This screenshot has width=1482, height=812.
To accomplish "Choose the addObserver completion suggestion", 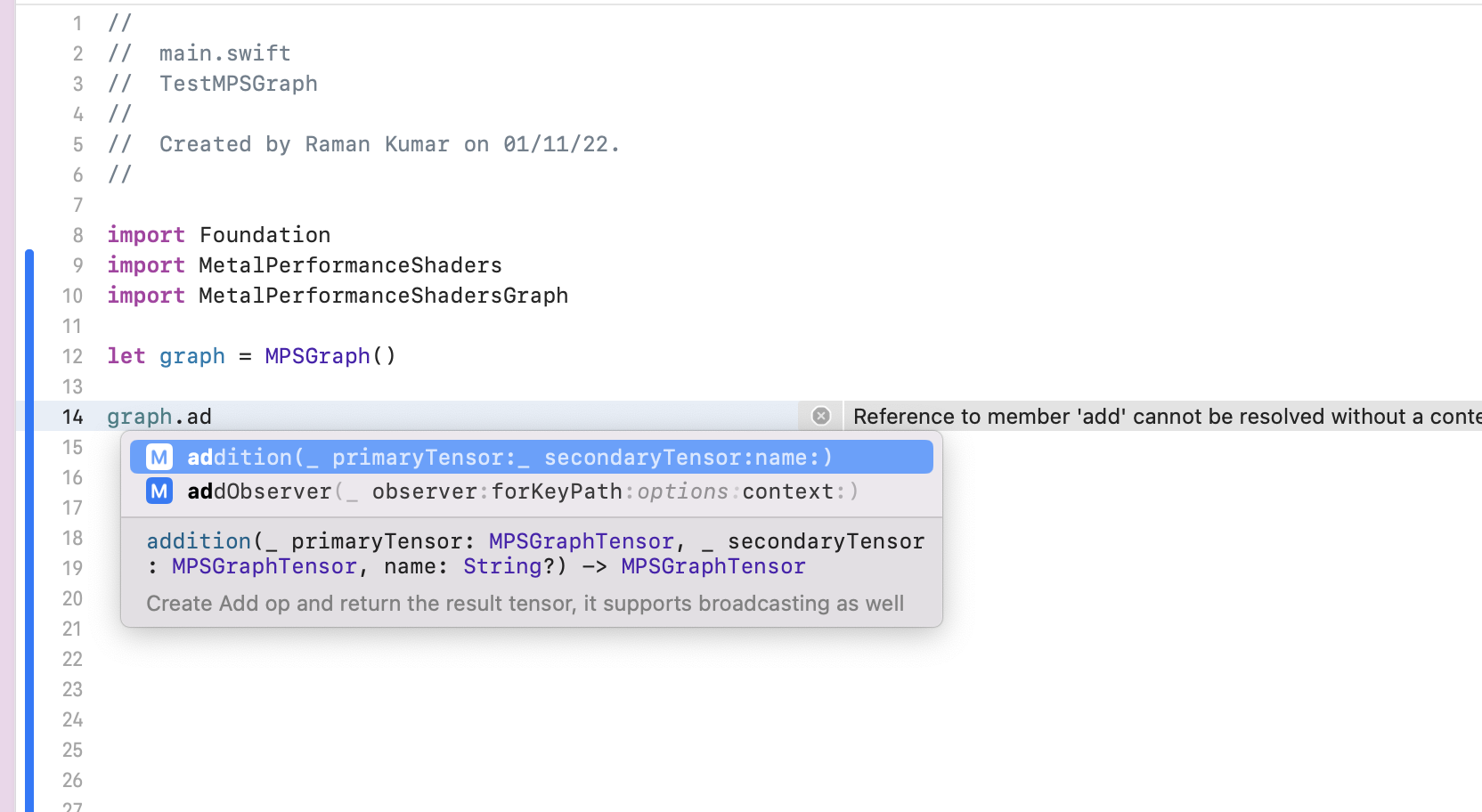I will [x=522, y=491].
